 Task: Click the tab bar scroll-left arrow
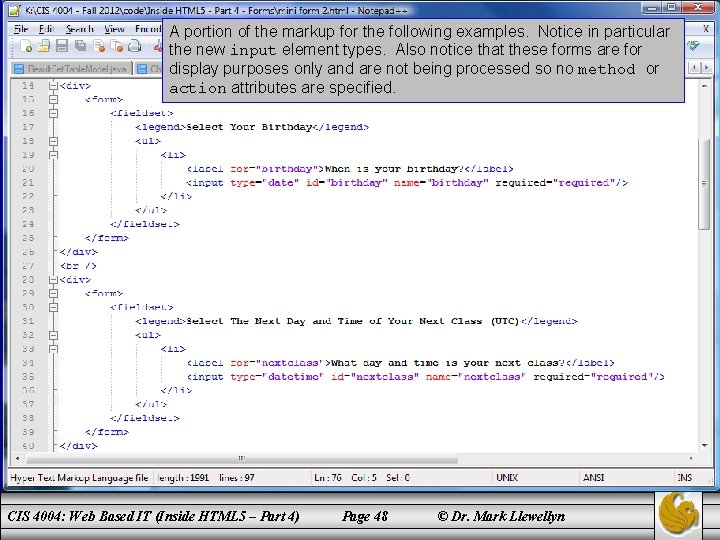pyautogui.click(x=695, y=68)
